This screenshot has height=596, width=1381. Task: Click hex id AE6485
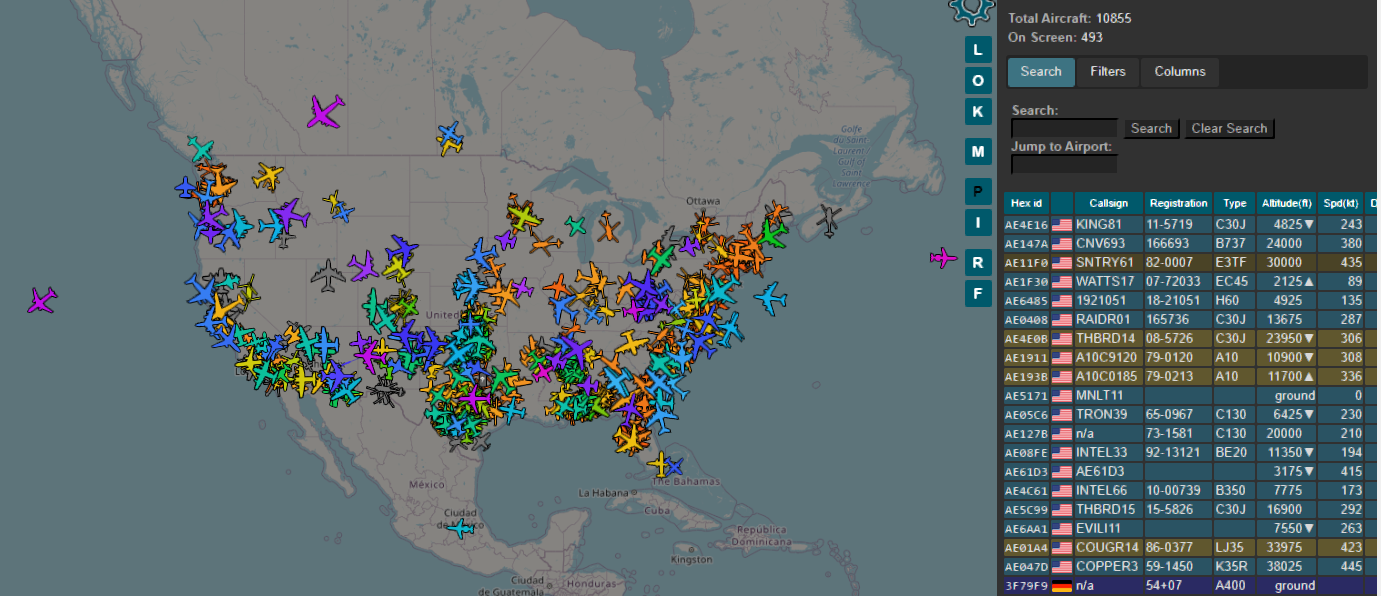[x=1026, y=300]
